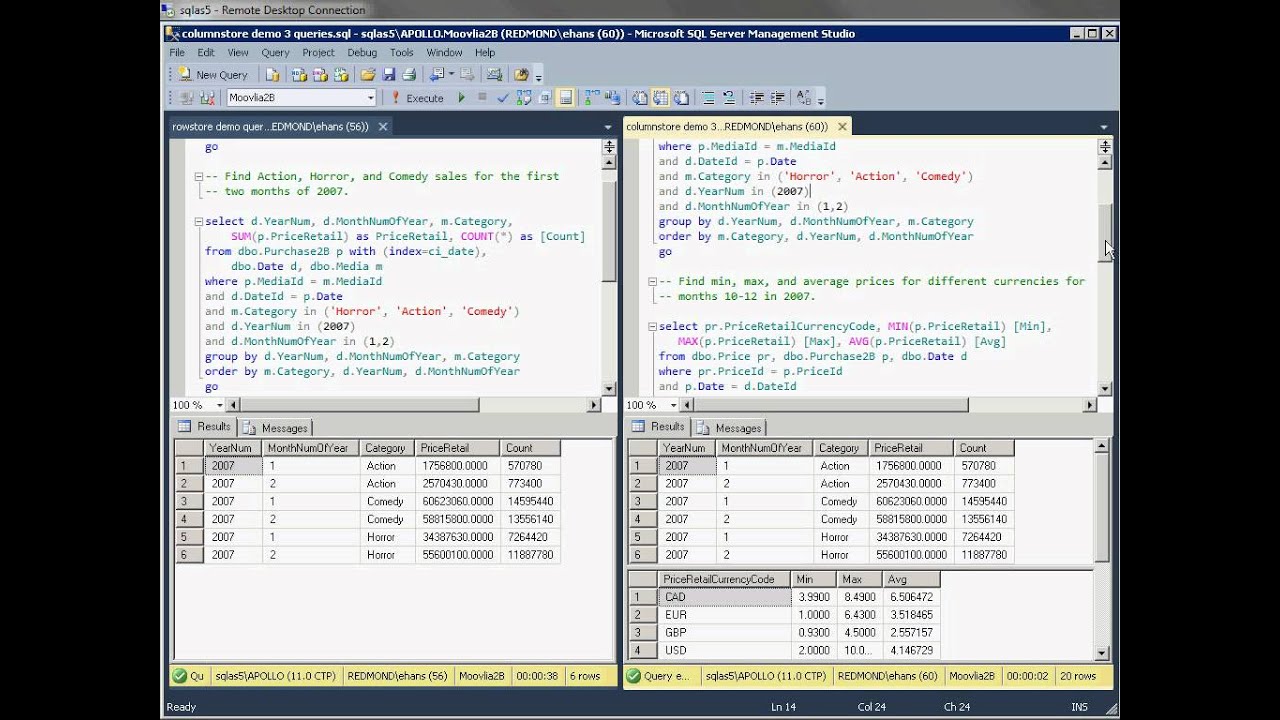The height and width of the screenshot is (720, 1280).
Task: Toggle Include Client Statistics
Action: pos(613,98)
